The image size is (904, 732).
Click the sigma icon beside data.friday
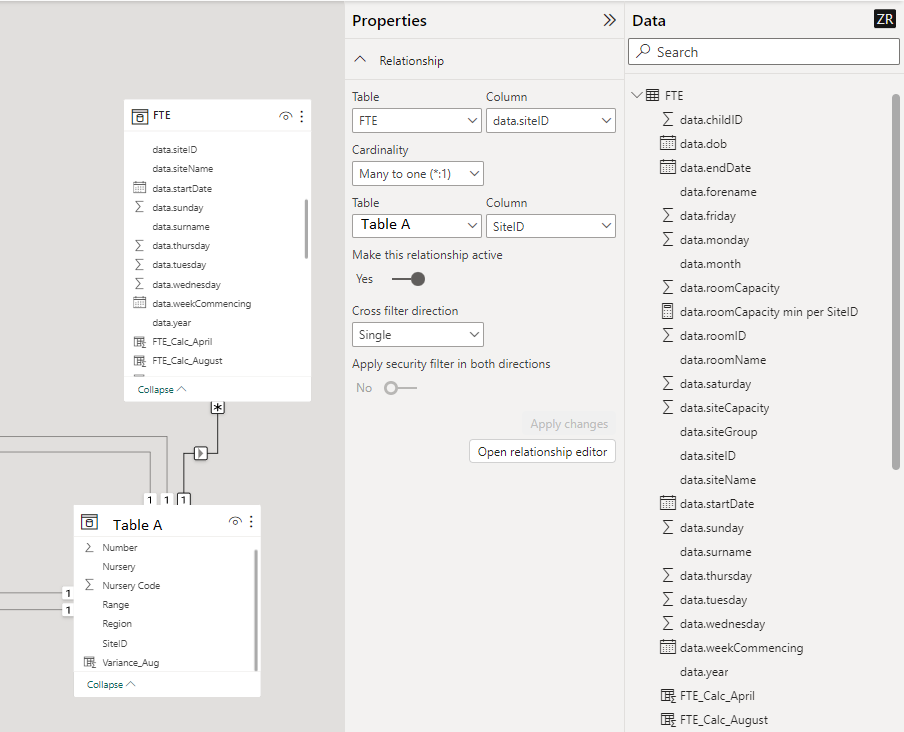668,216
